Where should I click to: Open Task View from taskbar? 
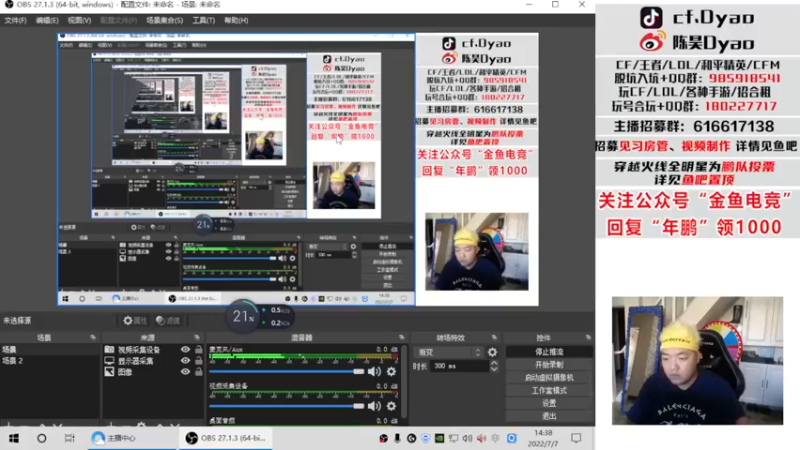(x=69, y=438)
